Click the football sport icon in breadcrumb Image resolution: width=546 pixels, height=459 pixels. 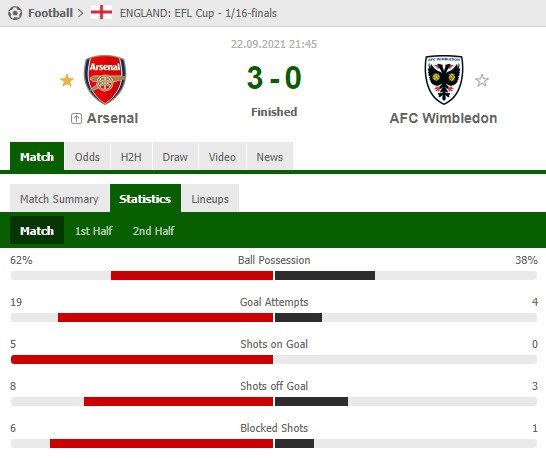pyautogui.click(x=15, y=13)
